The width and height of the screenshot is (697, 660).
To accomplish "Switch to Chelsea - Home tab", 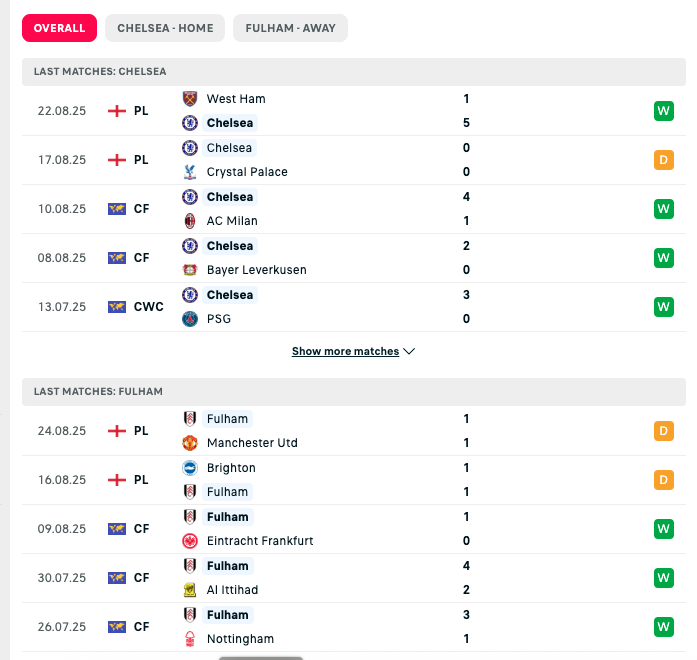I will 165,28.
